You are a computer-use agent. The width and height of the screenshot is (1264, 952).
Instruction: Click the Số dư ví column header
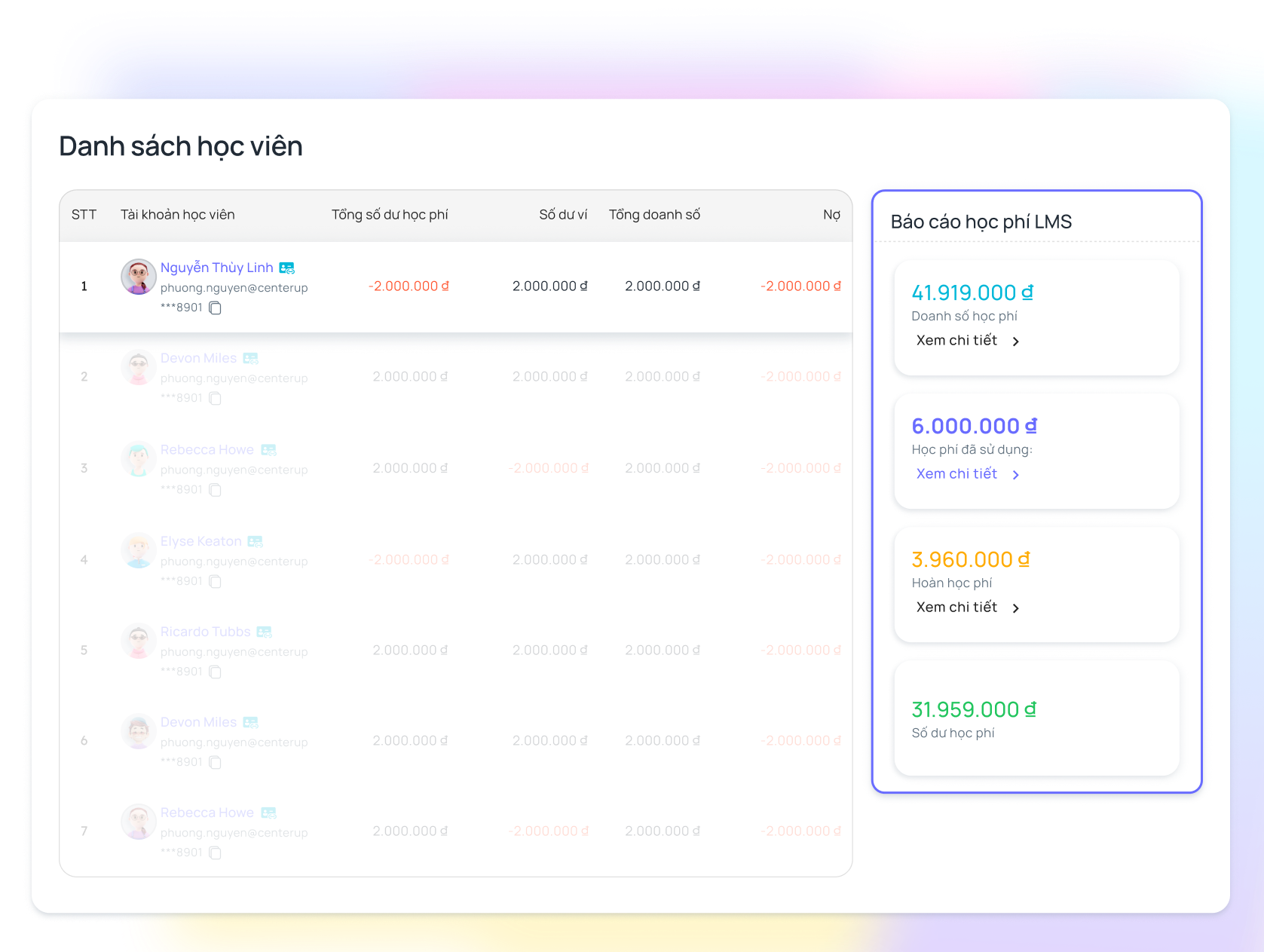pos(562,215)
